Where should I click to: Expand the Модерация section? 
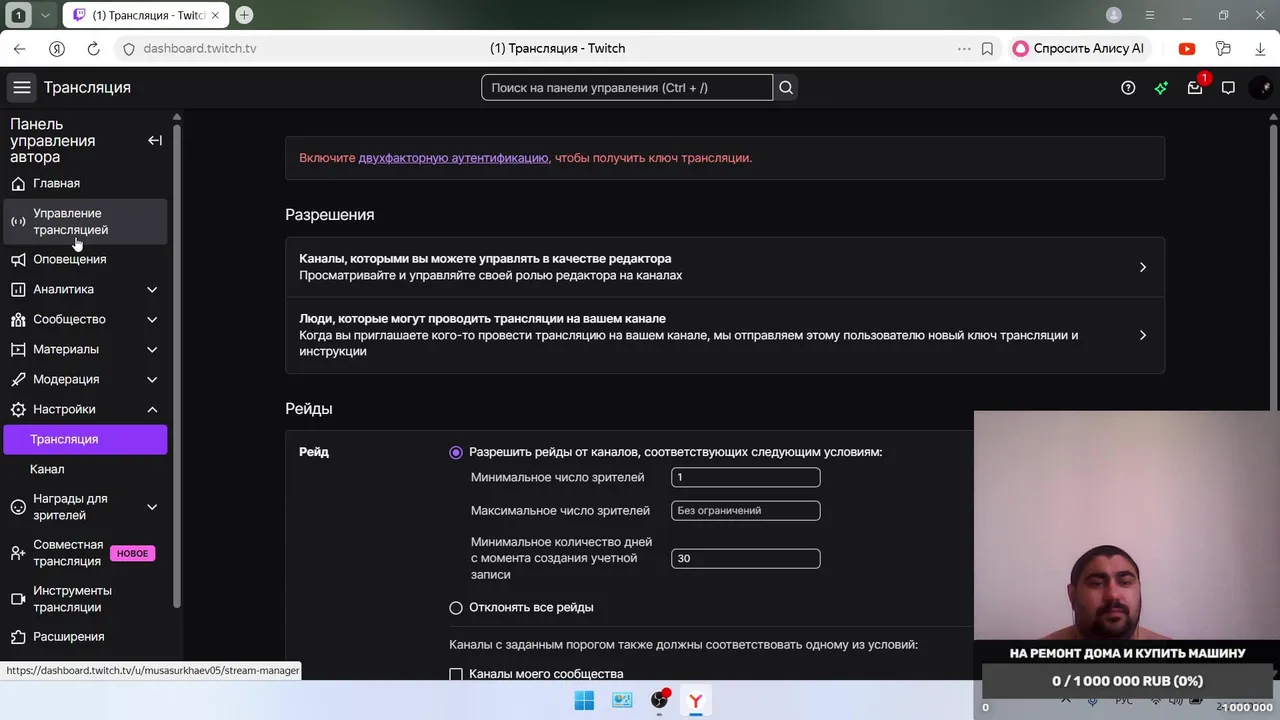click(x=152, y=379)
